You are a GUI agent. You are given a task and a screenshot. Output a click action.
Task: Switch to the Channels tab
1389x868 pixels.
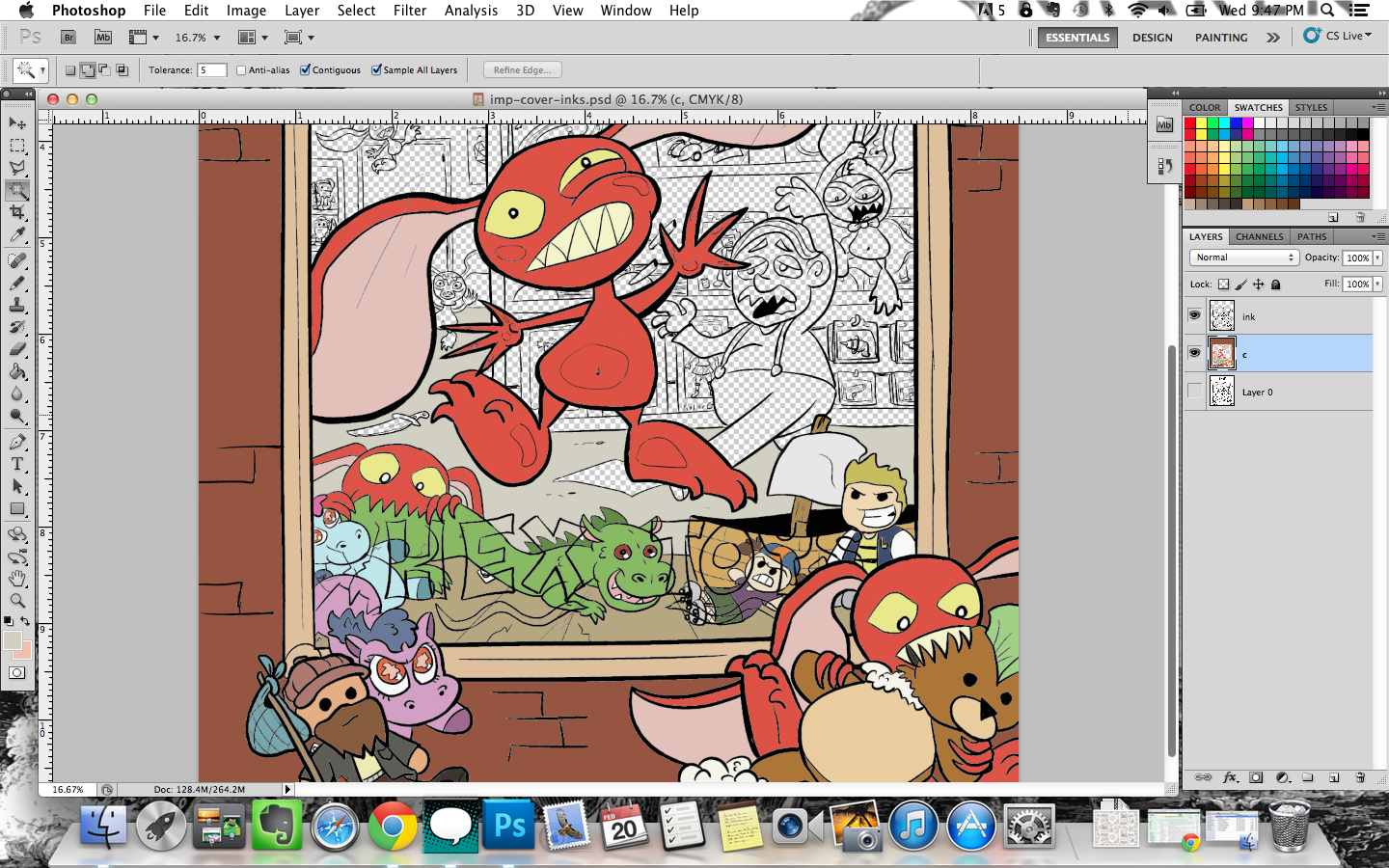coord(1259,236)
